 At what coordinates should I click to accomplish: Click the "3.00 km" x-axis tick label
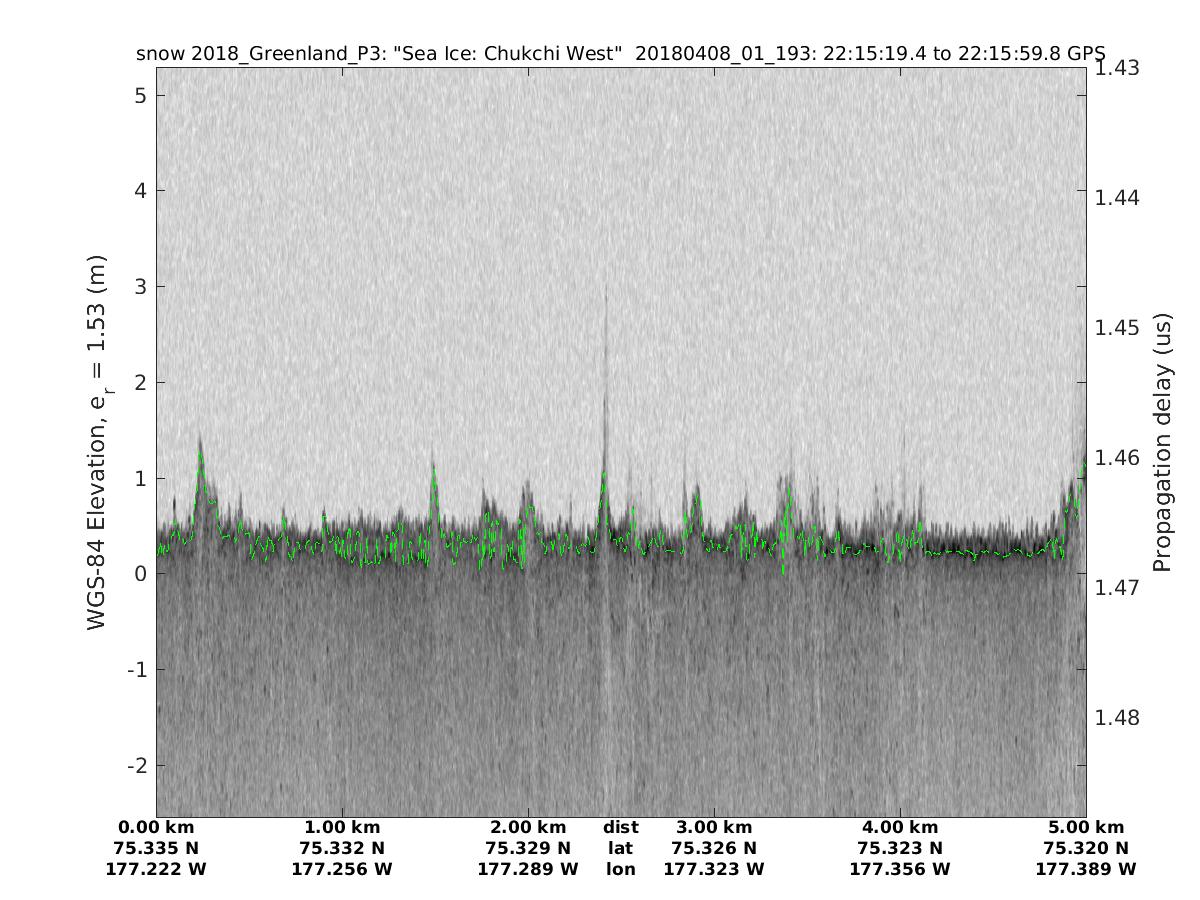click(714, 827)
